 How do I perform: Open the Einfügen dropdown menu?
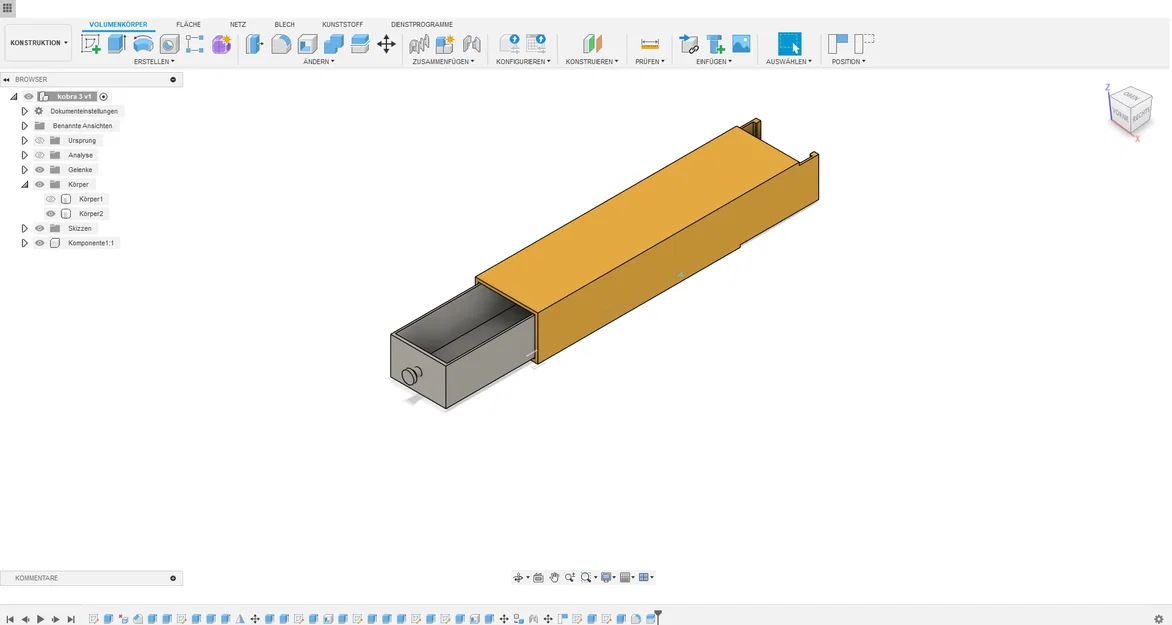(x=714, y=61)
